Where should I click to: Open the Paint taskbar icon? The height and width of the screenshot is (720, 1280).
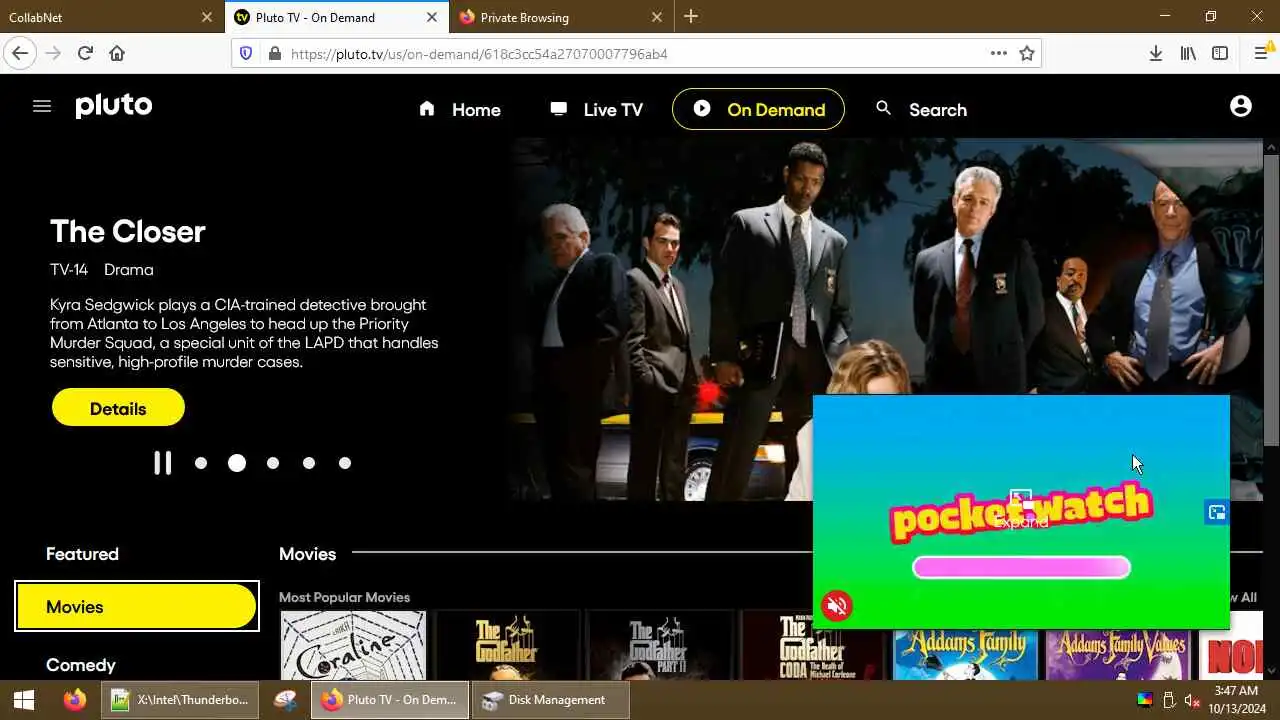pos(286,700)
